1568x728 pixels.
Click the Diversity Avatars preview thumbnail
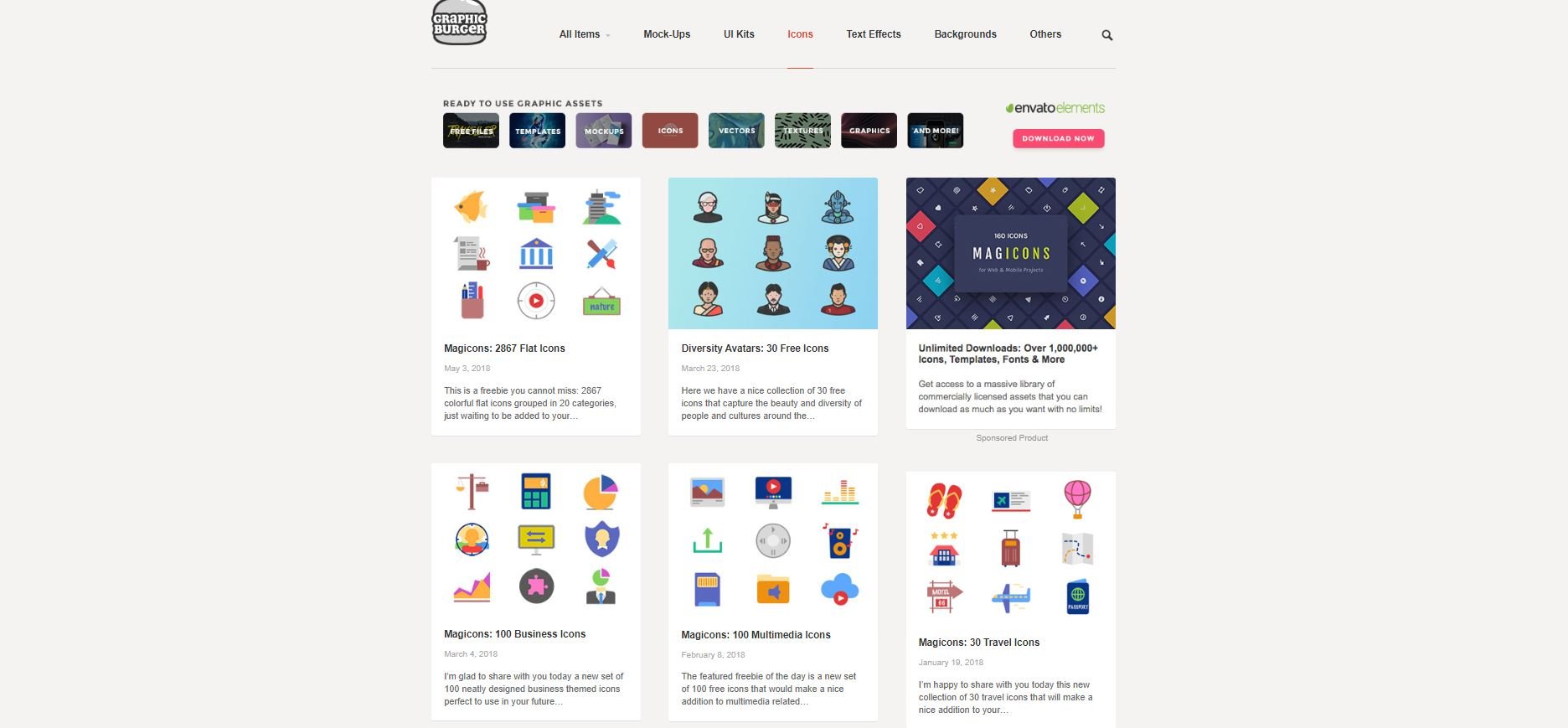coord(773,253)
